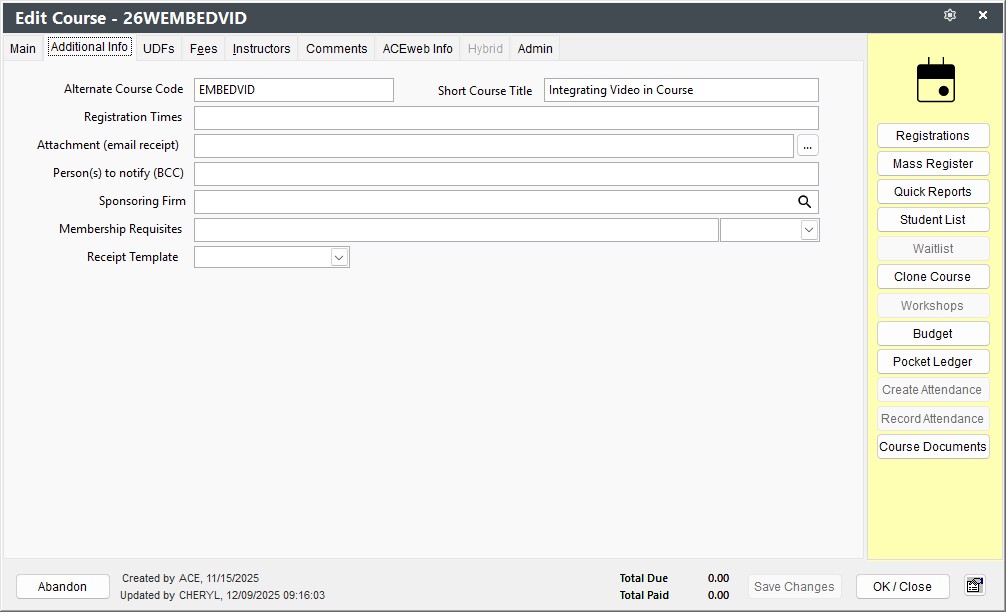Click the Total Paid value 0.00
This screenshot has width=1006, height=612.
718,595
